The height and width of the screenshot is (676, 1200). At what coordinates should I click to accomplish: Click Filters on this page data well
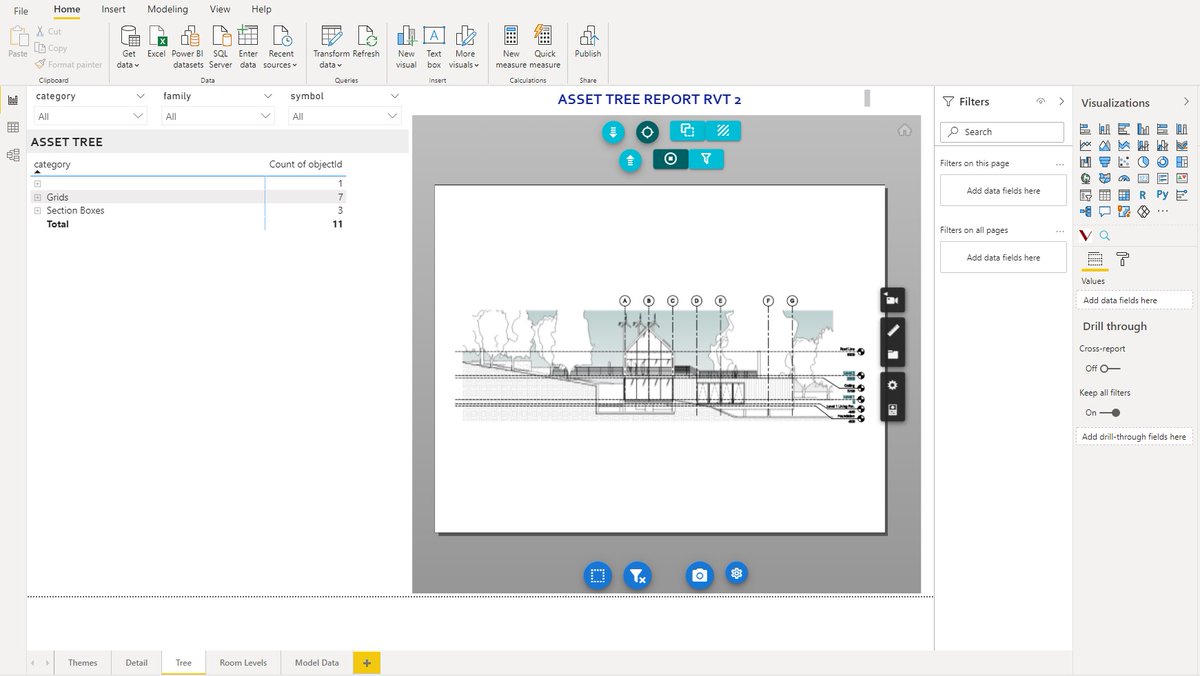point(1003,190)
